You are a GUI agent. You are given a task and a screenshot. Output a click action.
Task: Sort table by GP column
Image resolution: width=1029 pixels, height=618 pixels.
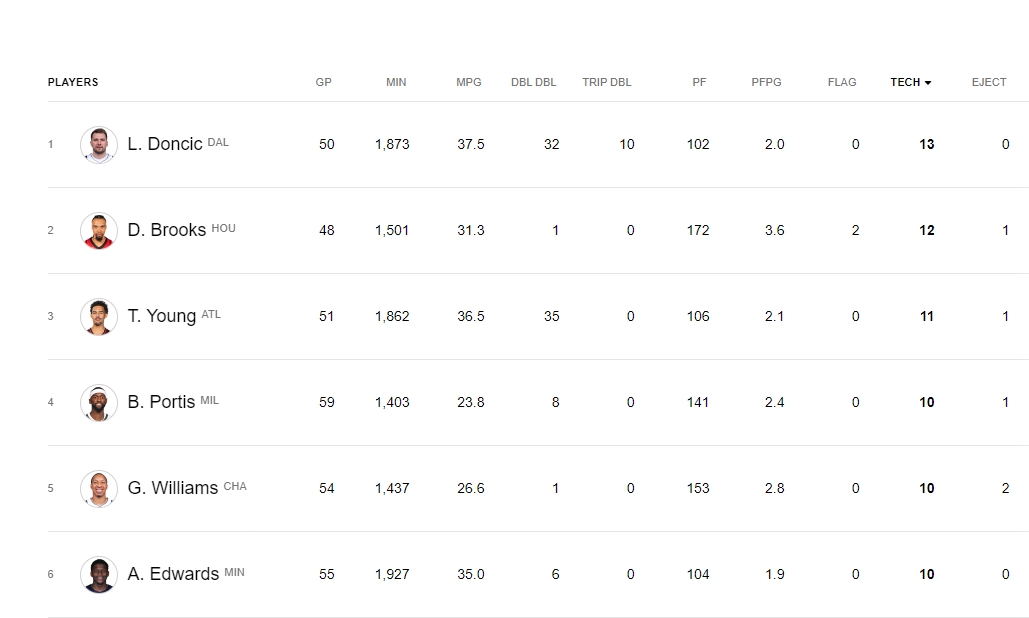324,82
